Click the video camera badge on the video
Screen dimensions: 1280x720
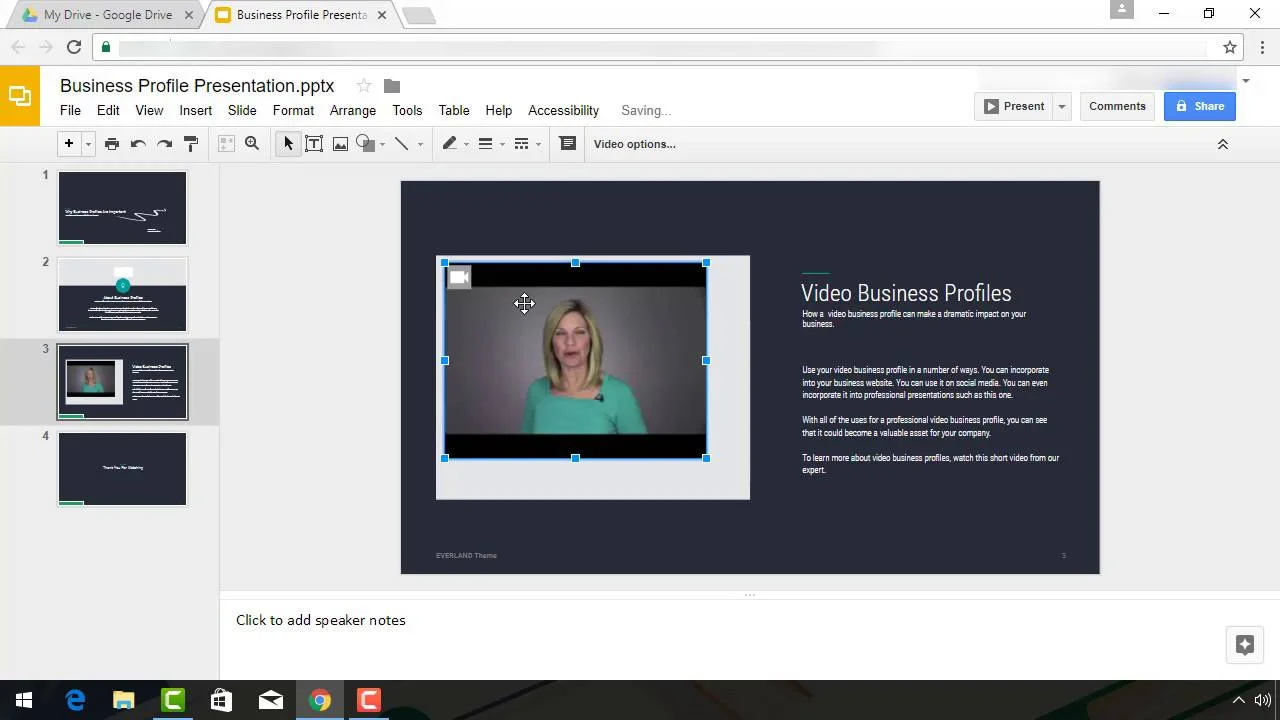pos(459,277)
